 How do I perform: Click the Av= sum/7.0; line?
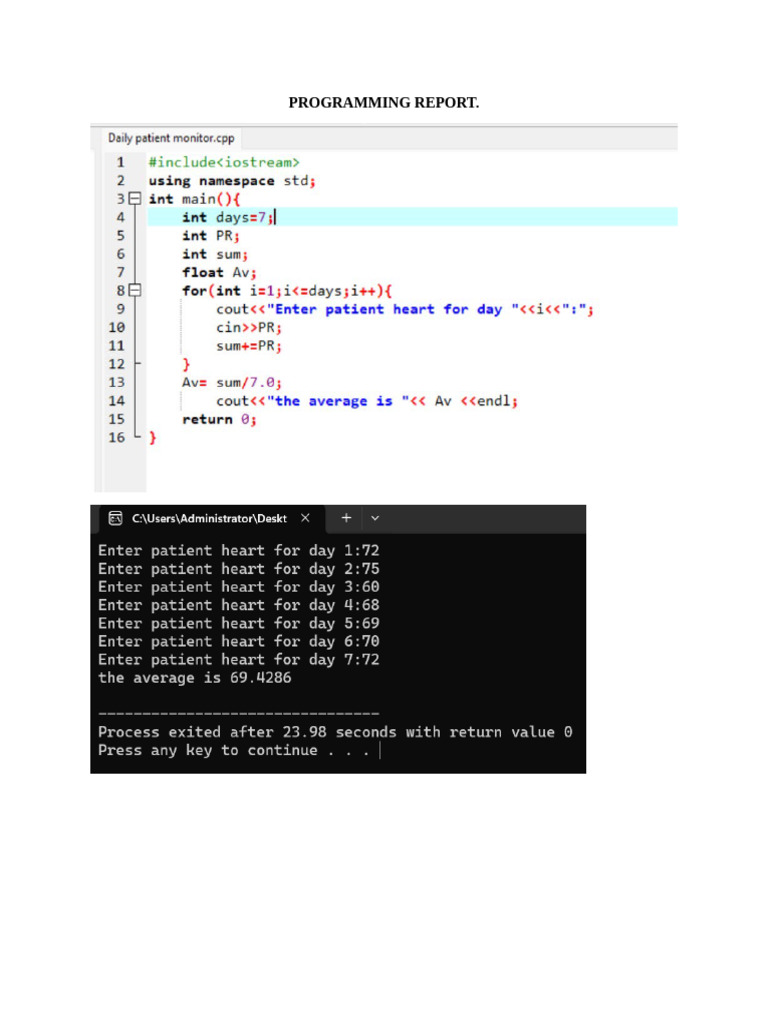pos(232,382)
